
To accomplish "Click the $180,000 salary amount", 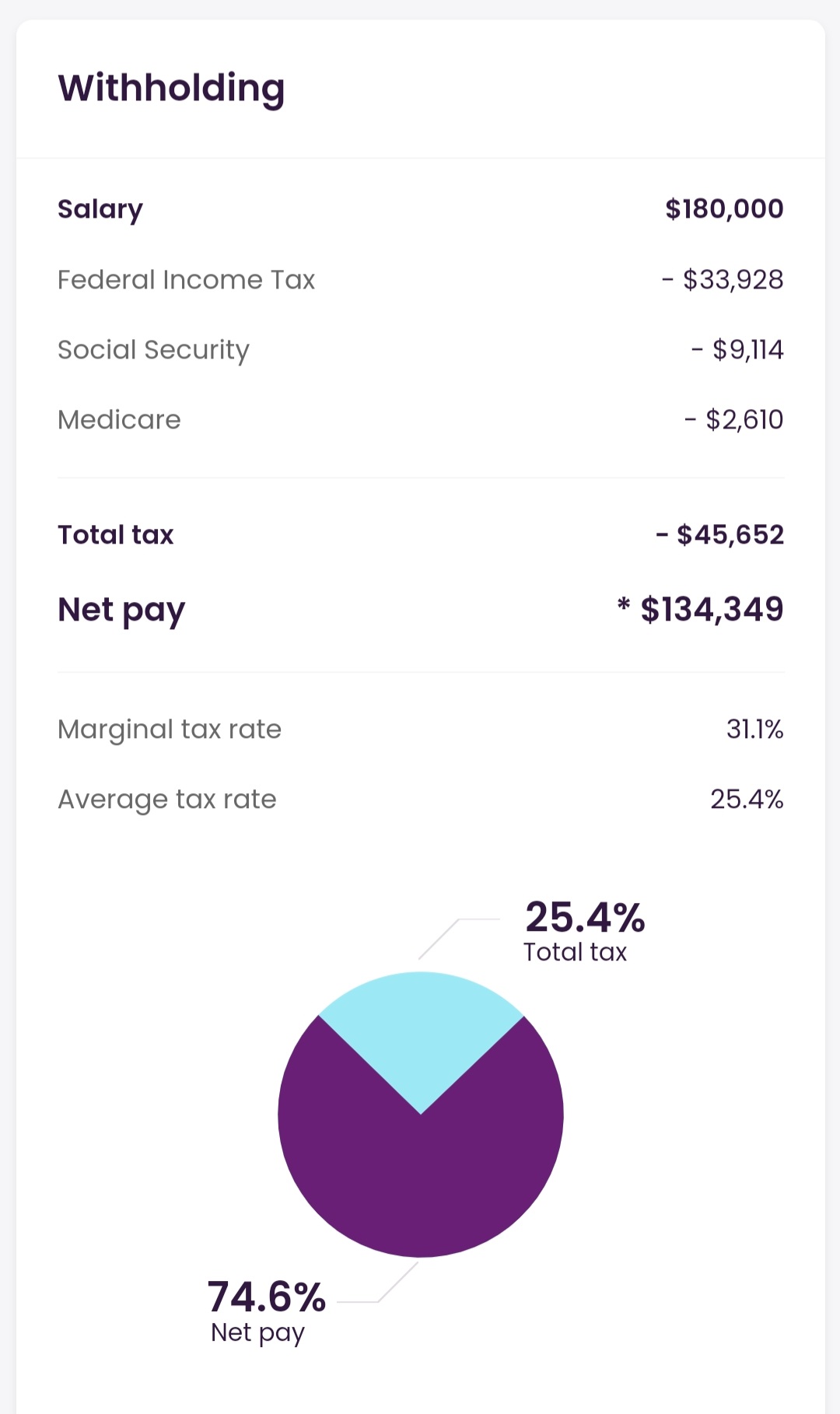I will (x=724, y=208).
